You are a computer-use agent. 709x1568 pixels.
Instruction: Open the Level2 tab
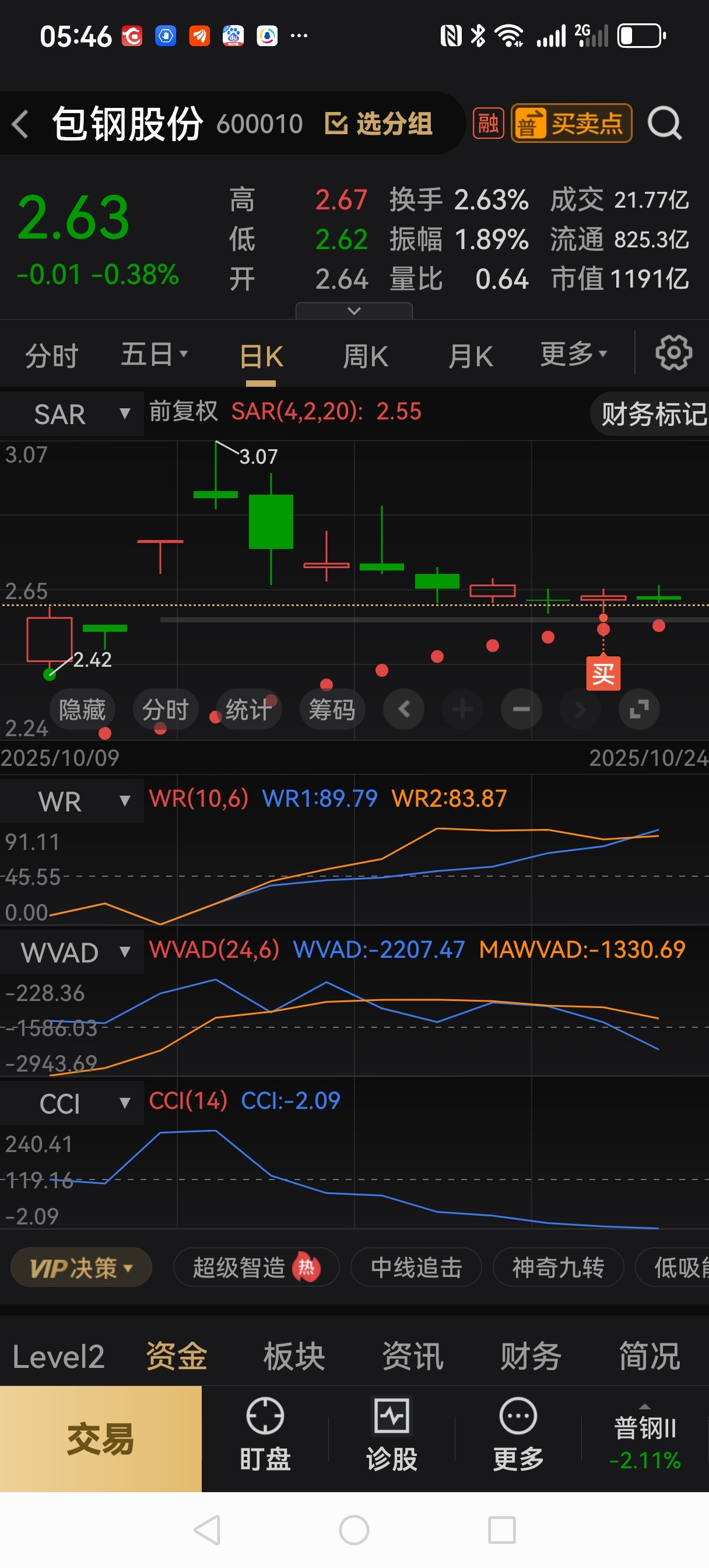coord(58,1356)
